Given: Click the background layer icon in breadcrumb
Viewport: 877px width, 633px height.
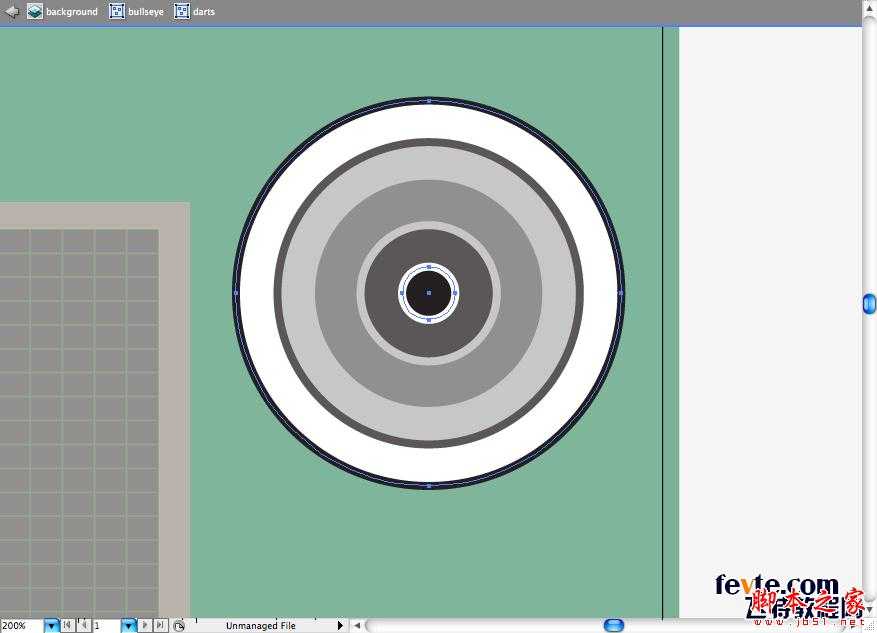Looking at the screenshot, I should [x=35, y=11].
